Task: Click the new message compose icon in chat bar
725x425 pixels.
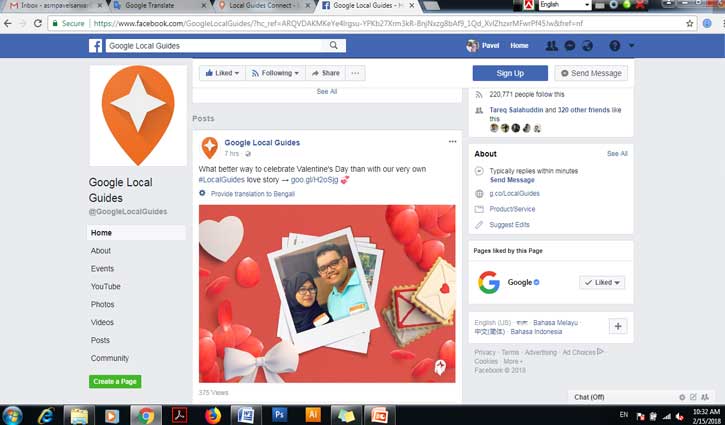Action: click(693, 397)
